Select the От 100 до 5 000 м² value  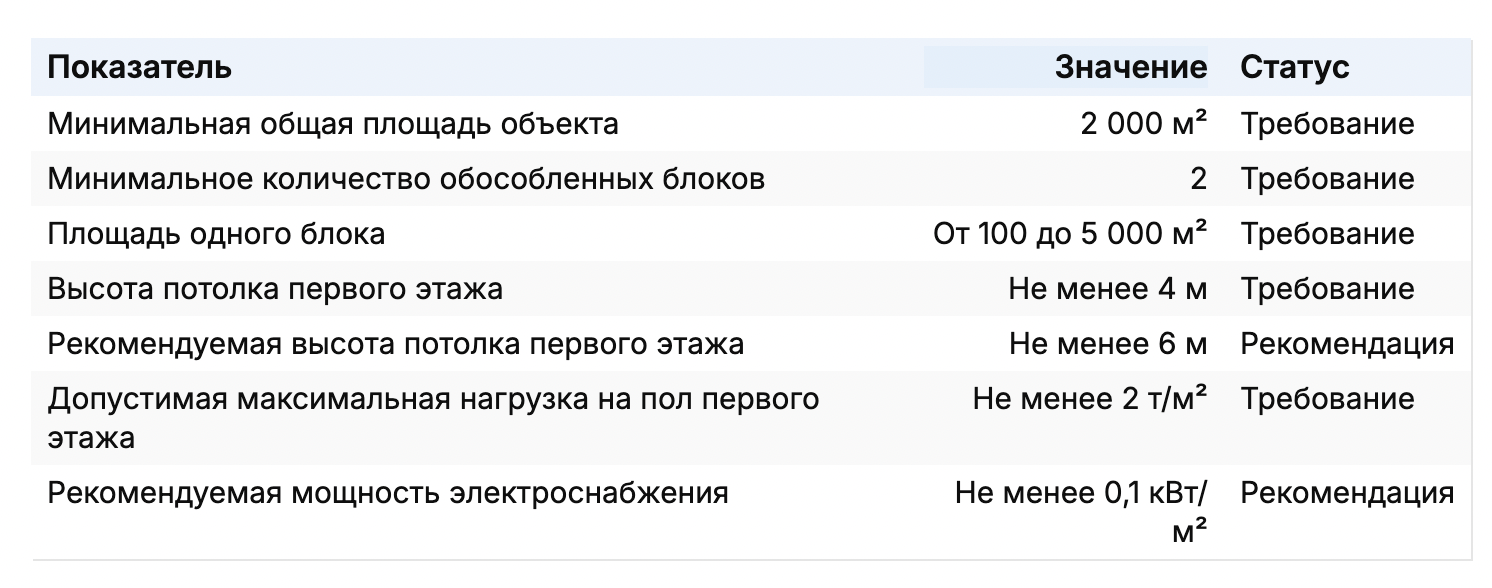[x=1070, y=234]
